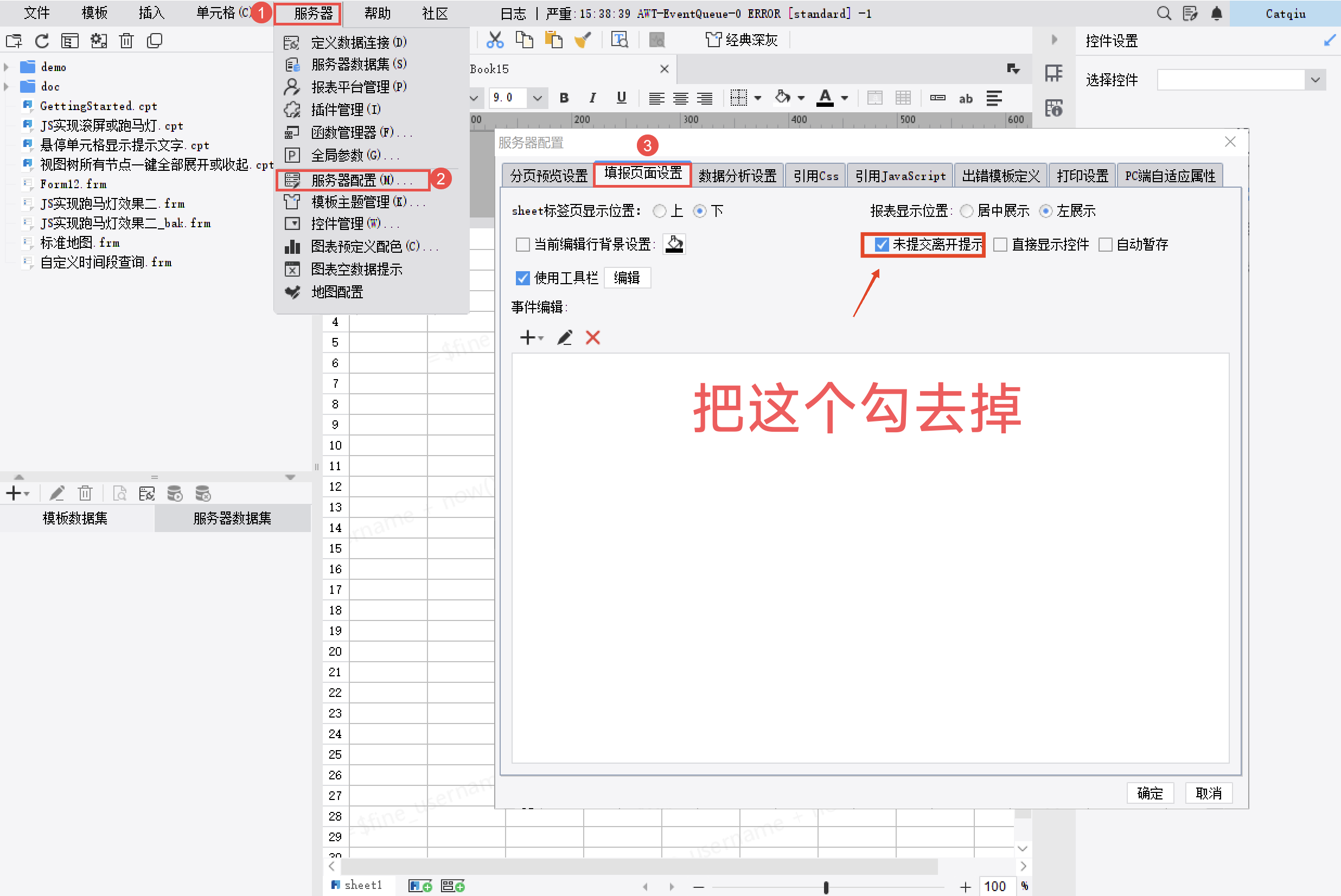Click the refresh icon in file panel

point(42,41)
